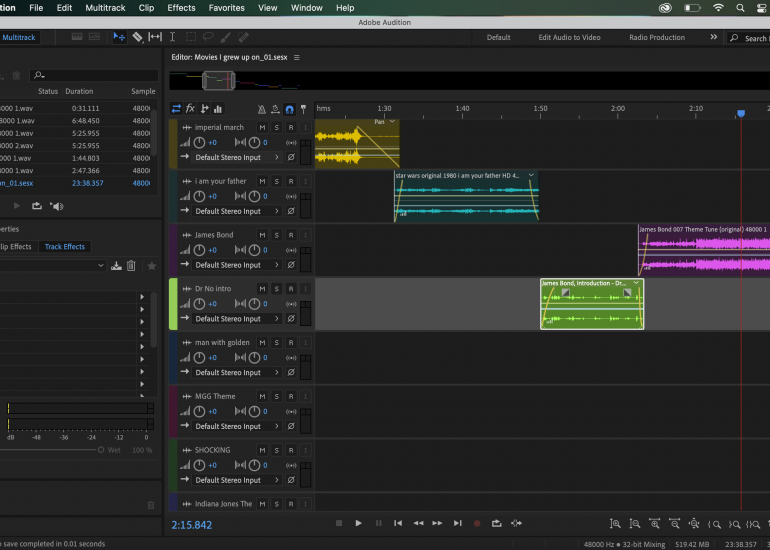The image size is (770, 550).
Task: Switch to the Track Effects tab
Action: [65, 246]
